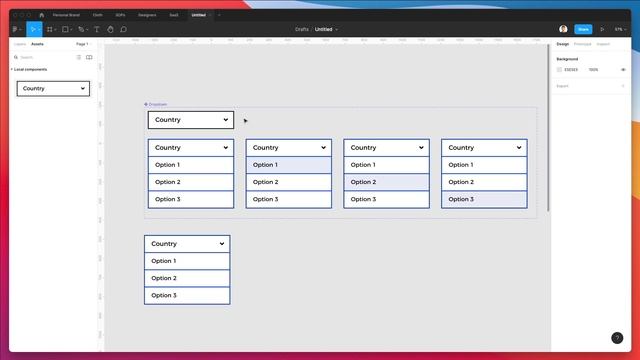Image resolution: width=640 pixels, height=360 pixels.
Task: Switch to the Inspect tab
Action: (x=603, y=44)
